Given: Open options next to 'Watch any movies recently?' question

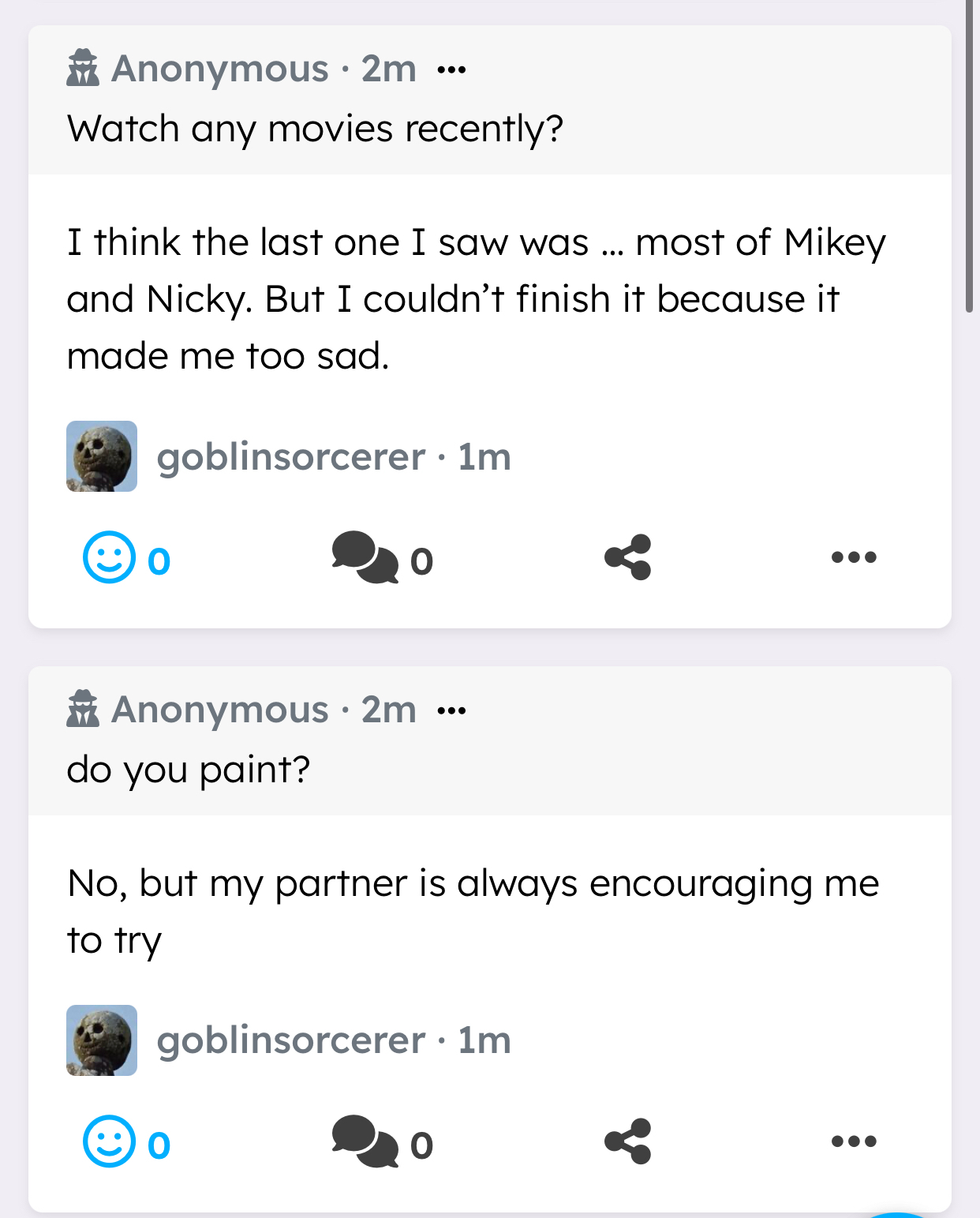Looking at the screenshot, I should click(451, 70).
